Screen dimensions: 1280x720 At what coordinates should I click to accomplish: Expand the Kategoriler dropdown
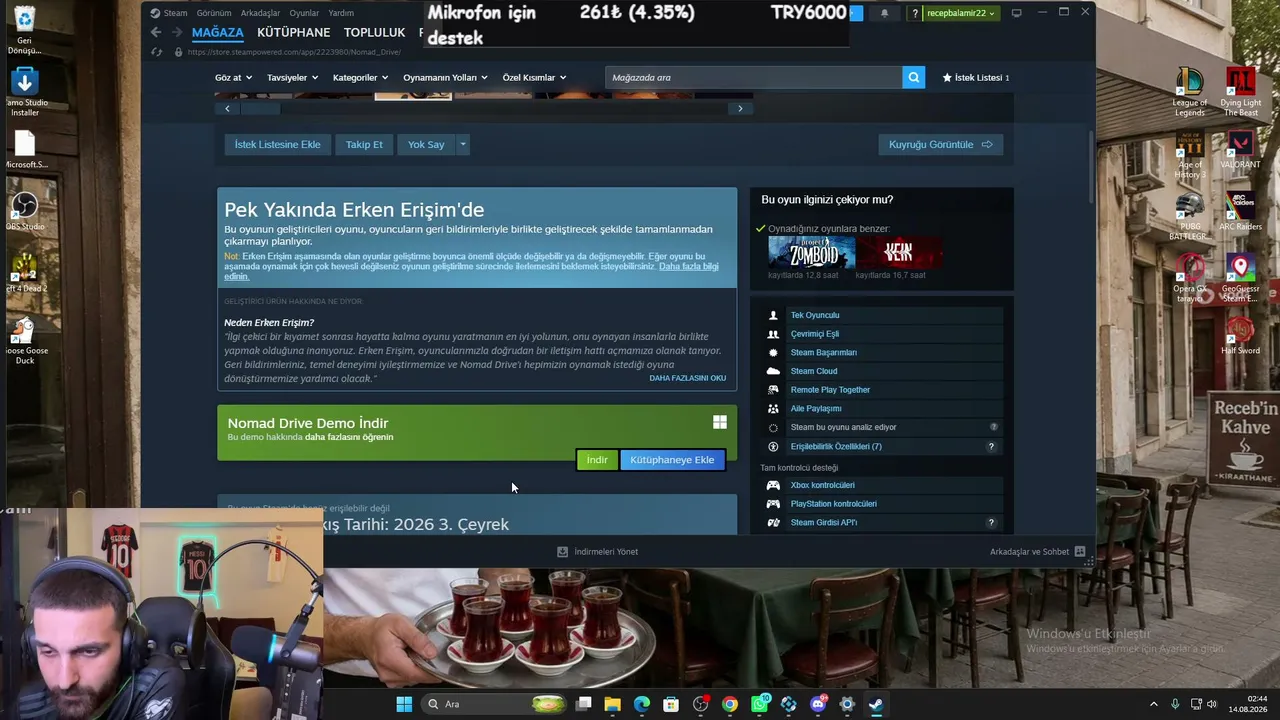pos(360,77)
